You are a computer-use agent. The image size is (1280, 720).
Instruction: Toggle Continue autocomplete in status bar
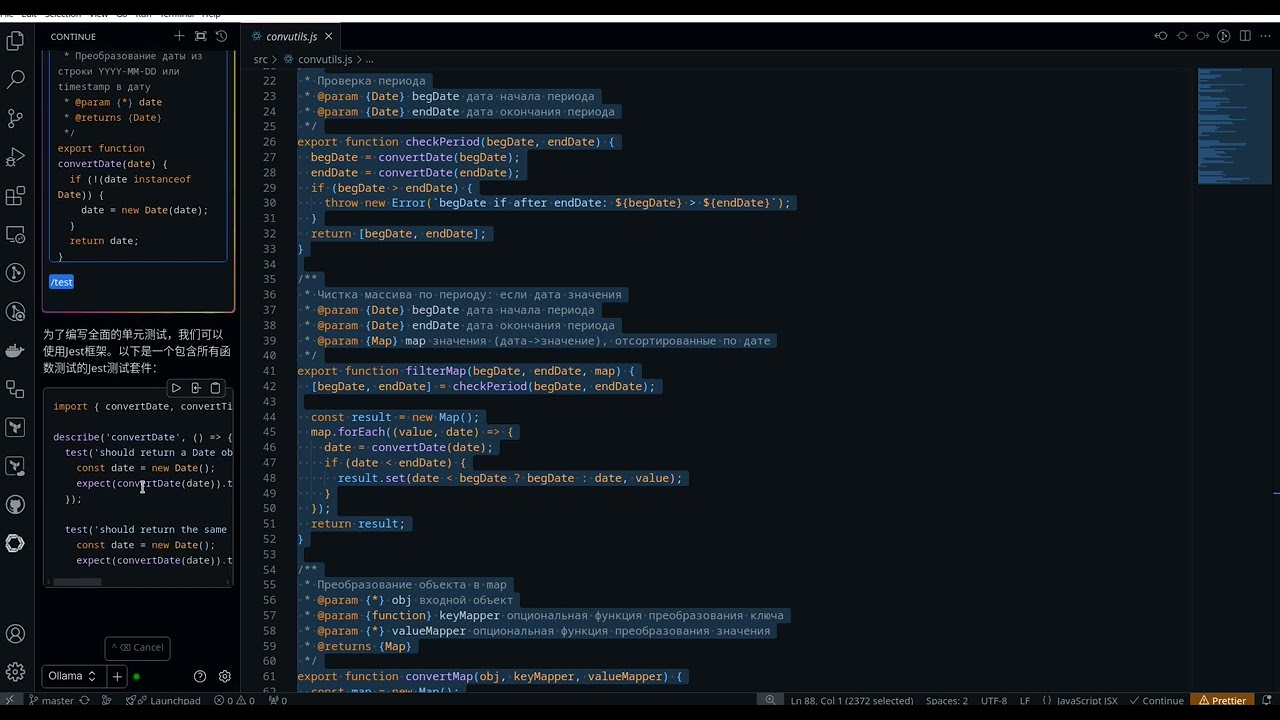(1156, 701)
